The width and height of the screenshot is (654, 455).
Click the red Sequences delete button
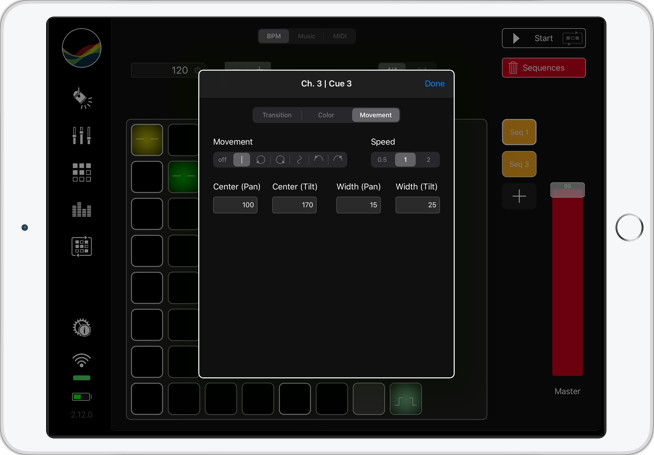tap(543, 68)
